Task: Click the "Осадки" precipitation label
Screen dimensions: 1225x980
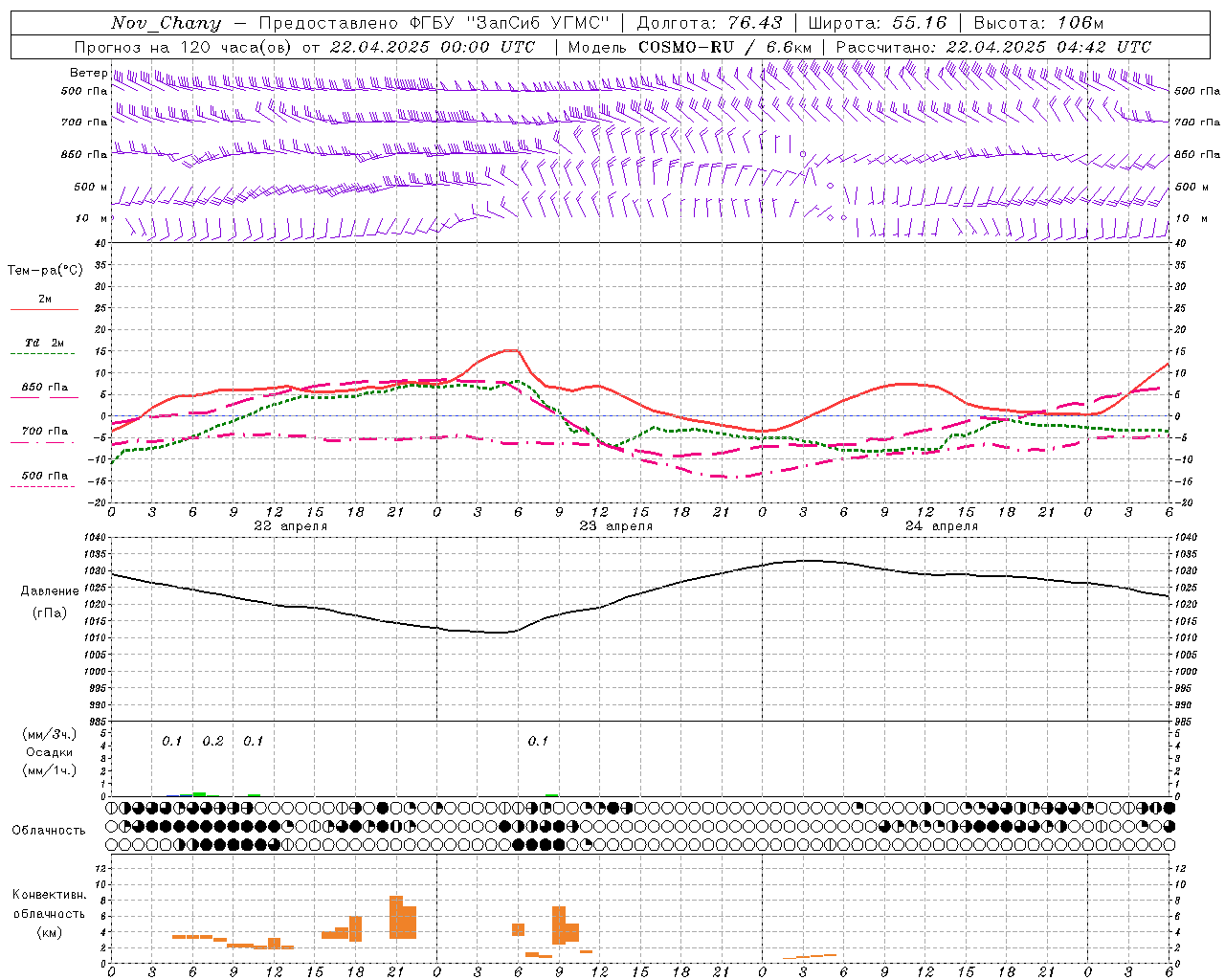Action: click(50, 752)
